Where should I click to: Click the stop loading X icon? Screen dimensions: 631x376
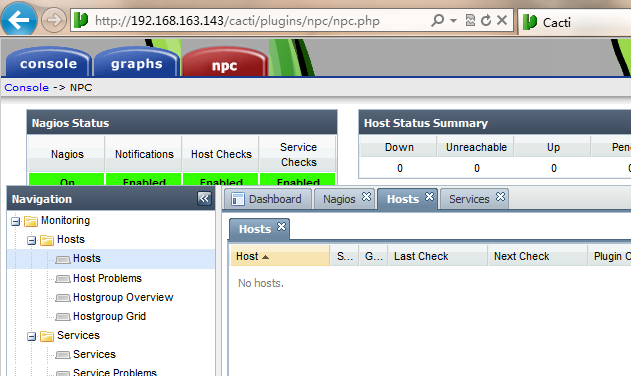502,20
